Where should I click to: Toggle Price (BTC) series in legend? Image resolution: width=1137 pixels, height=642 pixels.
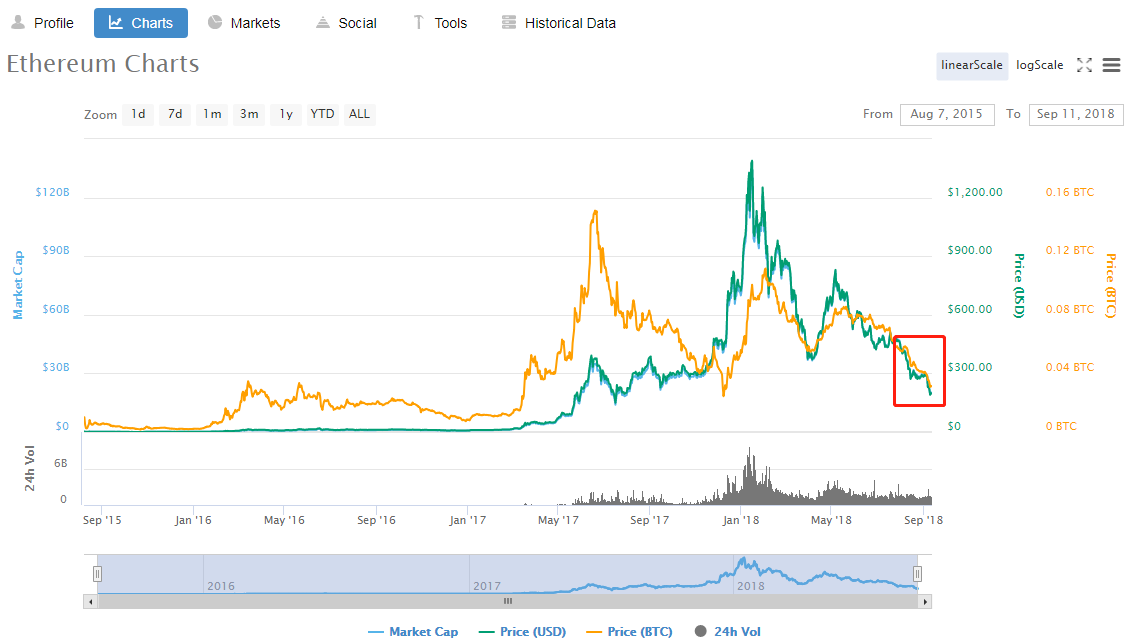[x=629, y=632]
